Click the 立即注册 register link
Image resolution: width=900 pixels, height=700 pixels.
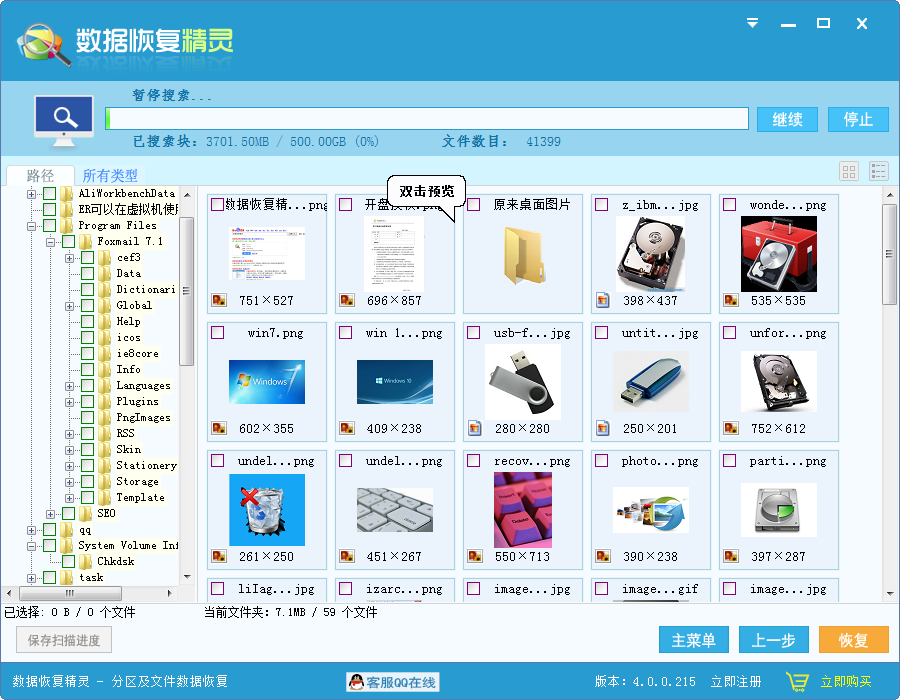click(x=736, y=682)
